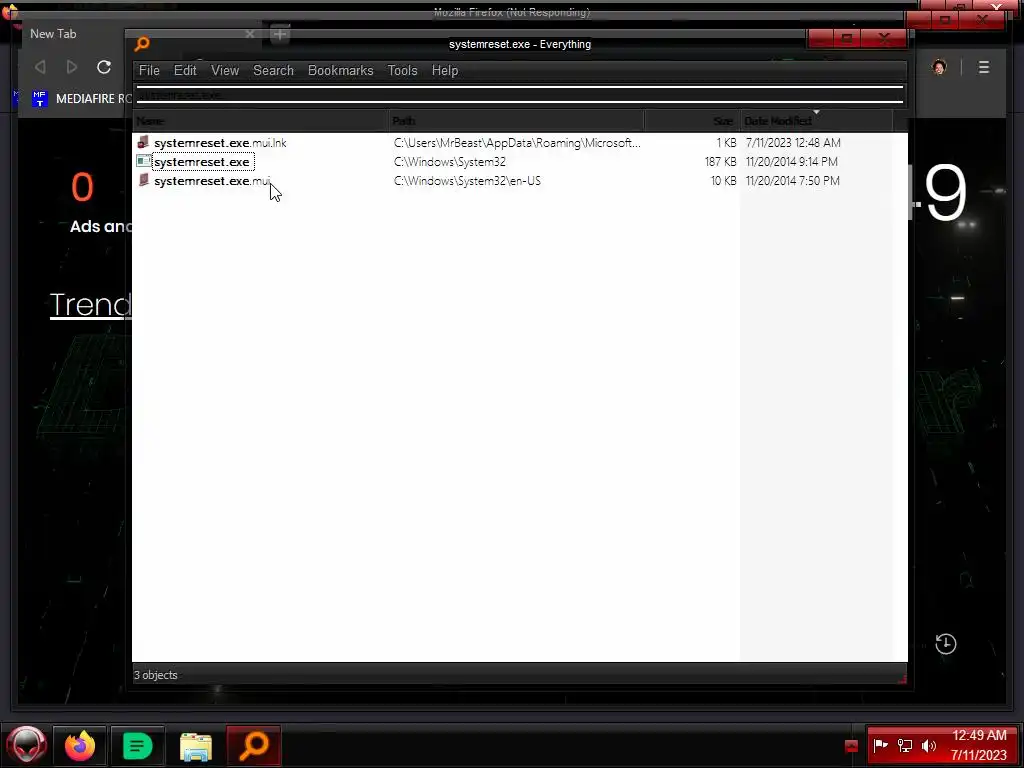1024x768 pixels.
Task: Reload the page in Firefox
Action: tap(104, 67)
